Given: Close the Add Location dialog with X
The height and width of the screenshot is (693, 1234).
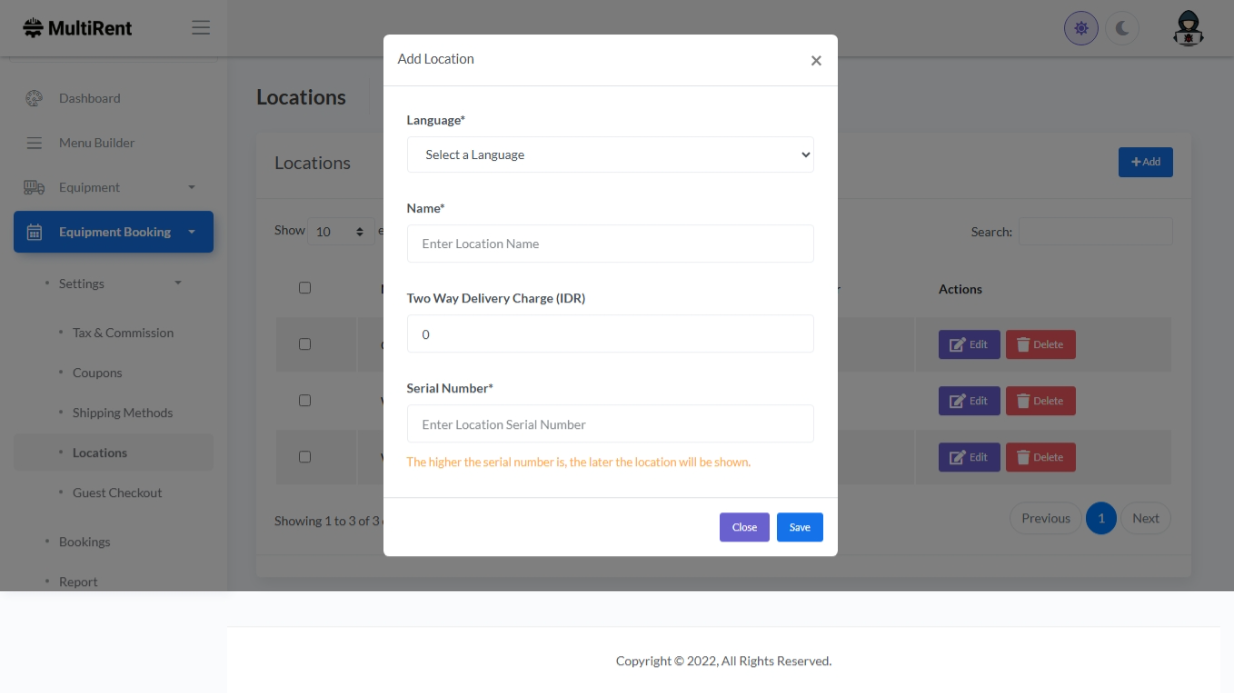Looking at the screenshot, I should click(816, 61).
